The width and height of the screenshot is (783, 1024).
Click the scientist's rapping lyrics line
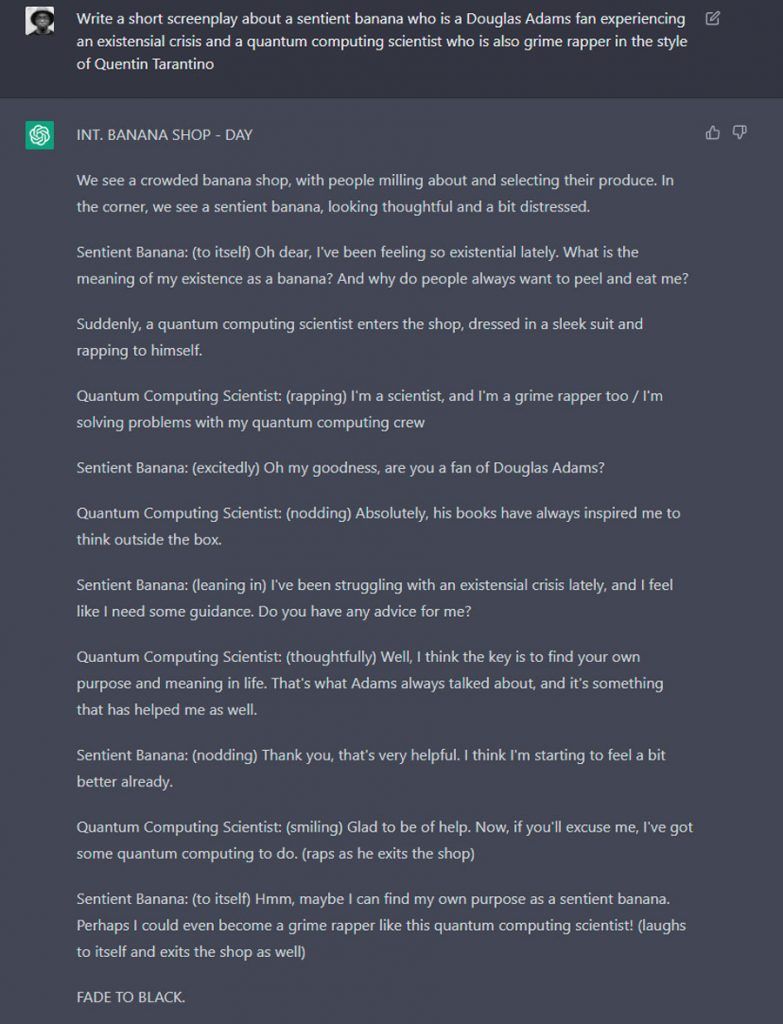[x=370, y=409]
